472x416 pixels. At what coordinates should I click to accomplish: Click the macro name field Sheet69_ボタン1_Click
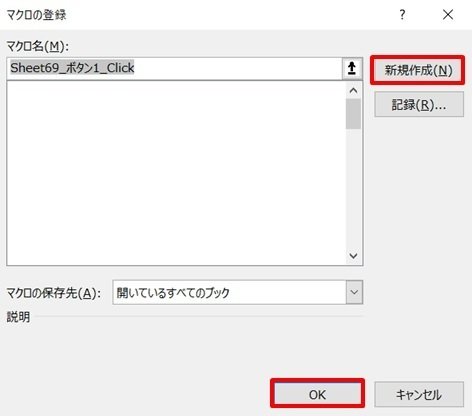pos(174,68)
